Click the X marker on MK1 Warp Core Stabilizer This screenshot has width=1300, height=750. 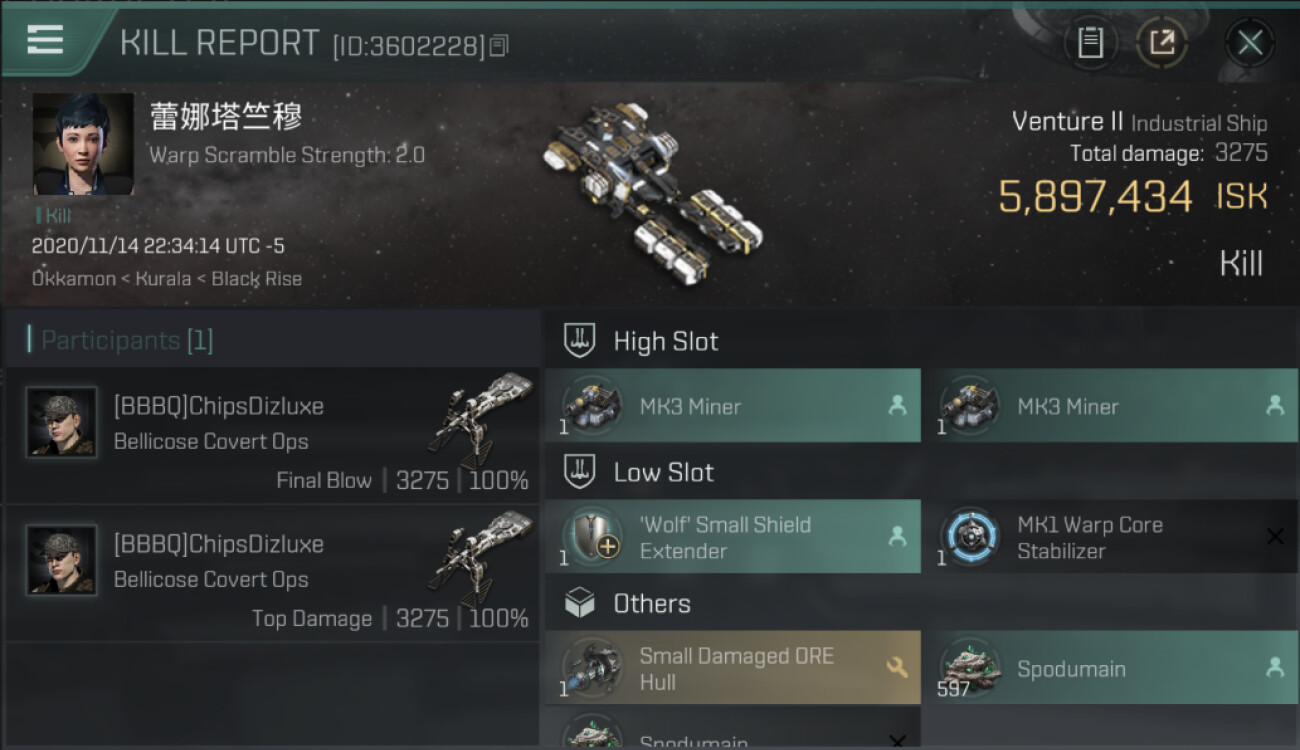[1275, 537]
